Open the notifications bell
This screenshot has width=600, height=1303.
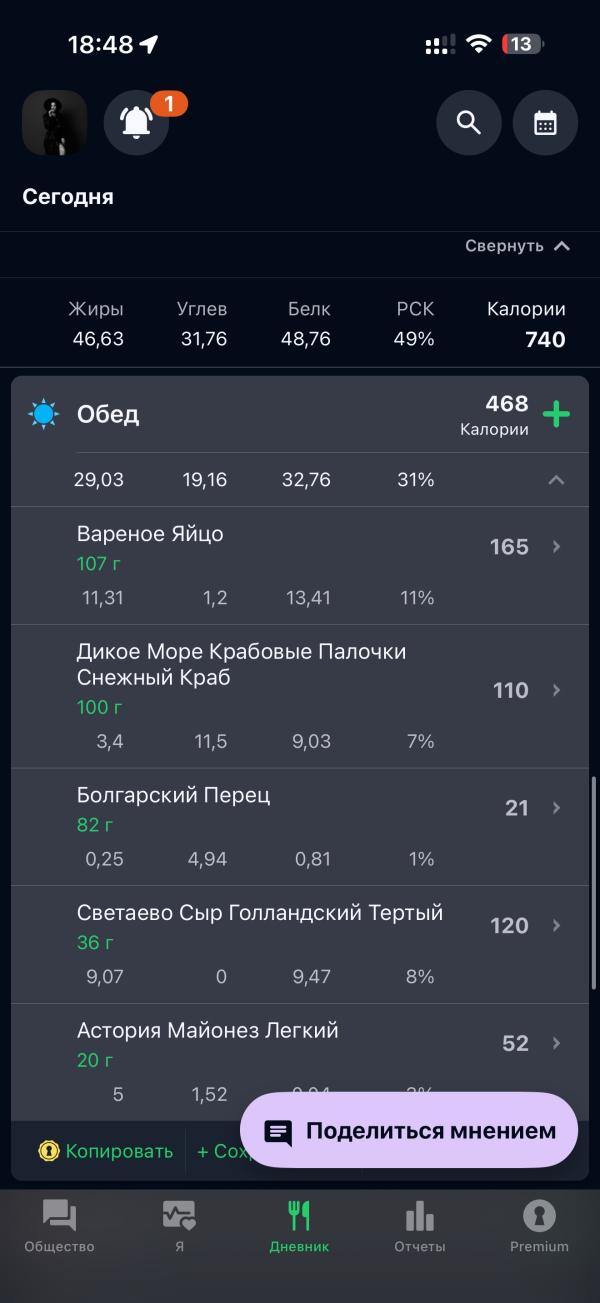pyautogui.click(x=137, y=122)
